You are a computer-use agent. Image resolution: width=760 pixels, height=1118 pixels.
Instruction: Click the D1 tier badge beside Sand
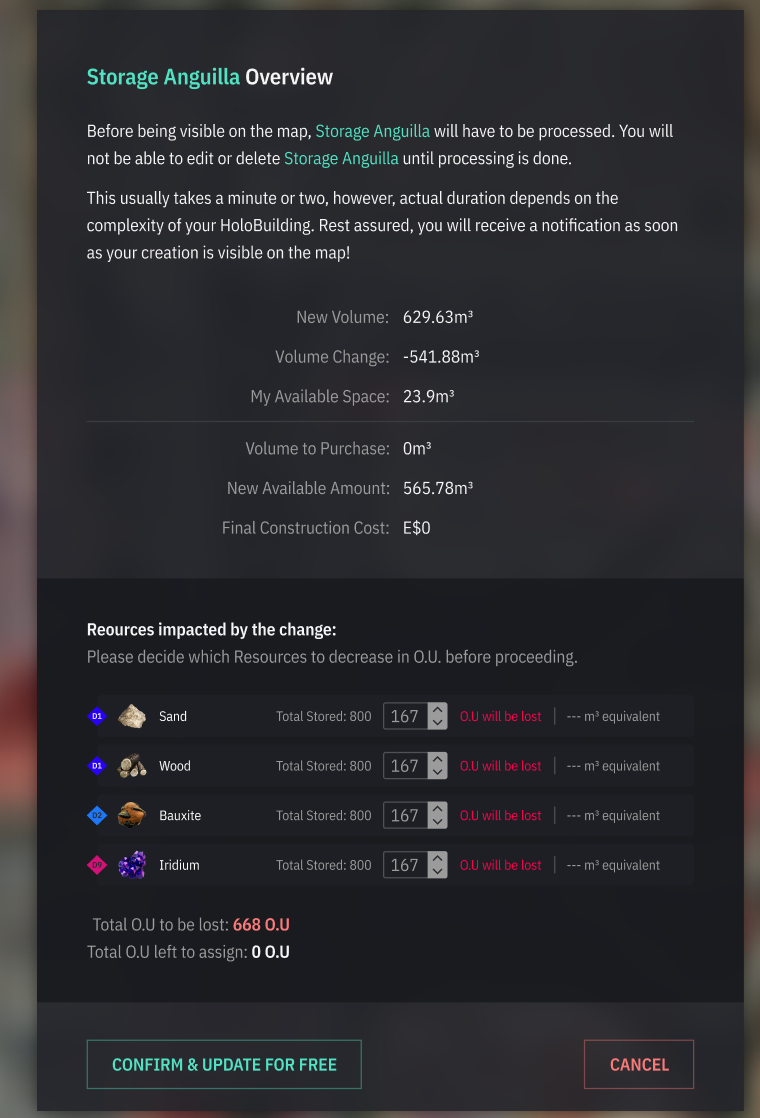coord(97,716)
